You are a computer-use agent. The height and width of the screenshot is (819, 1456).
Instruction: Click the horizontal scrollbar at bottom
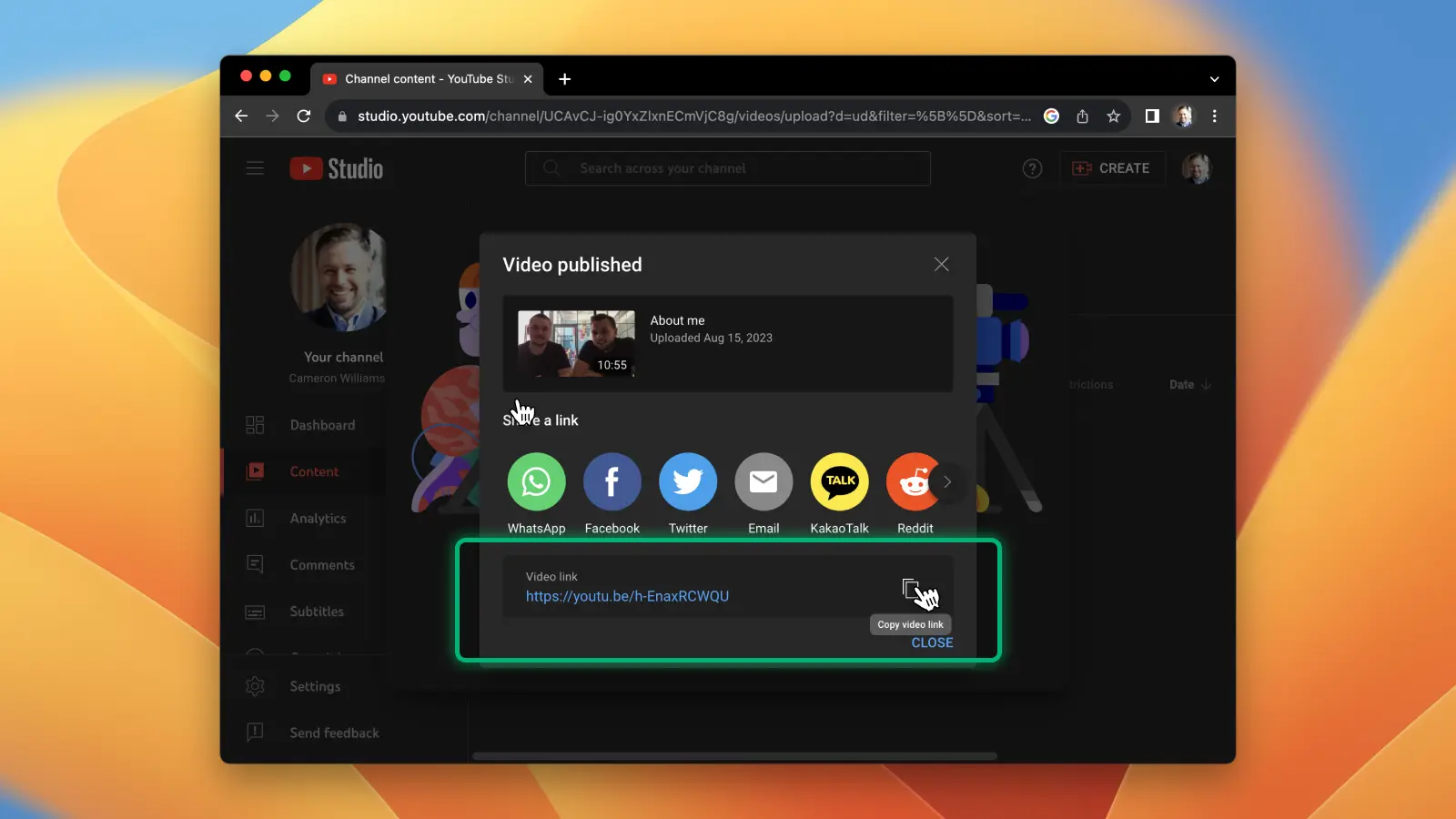734,755
